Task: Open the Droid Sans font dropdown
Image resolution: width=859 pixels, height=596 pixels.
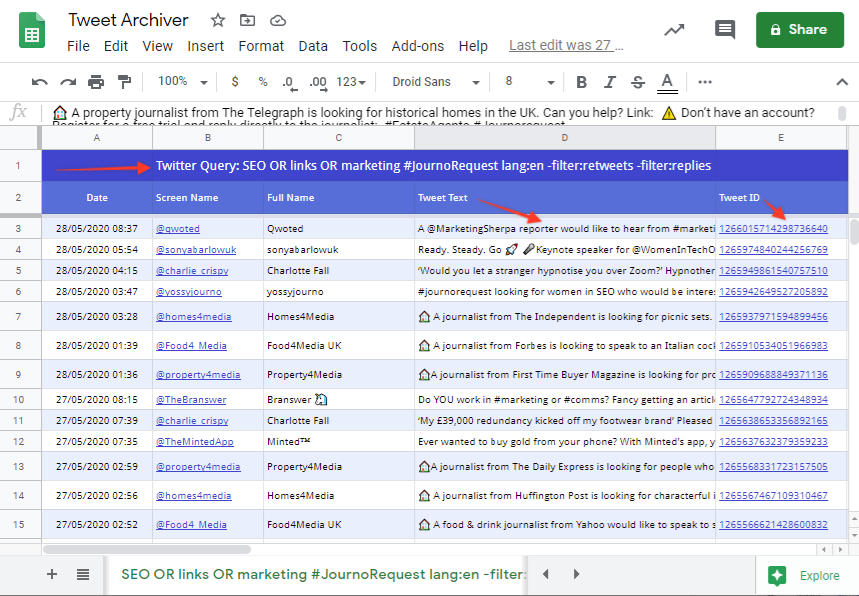Action: [436, 82]
